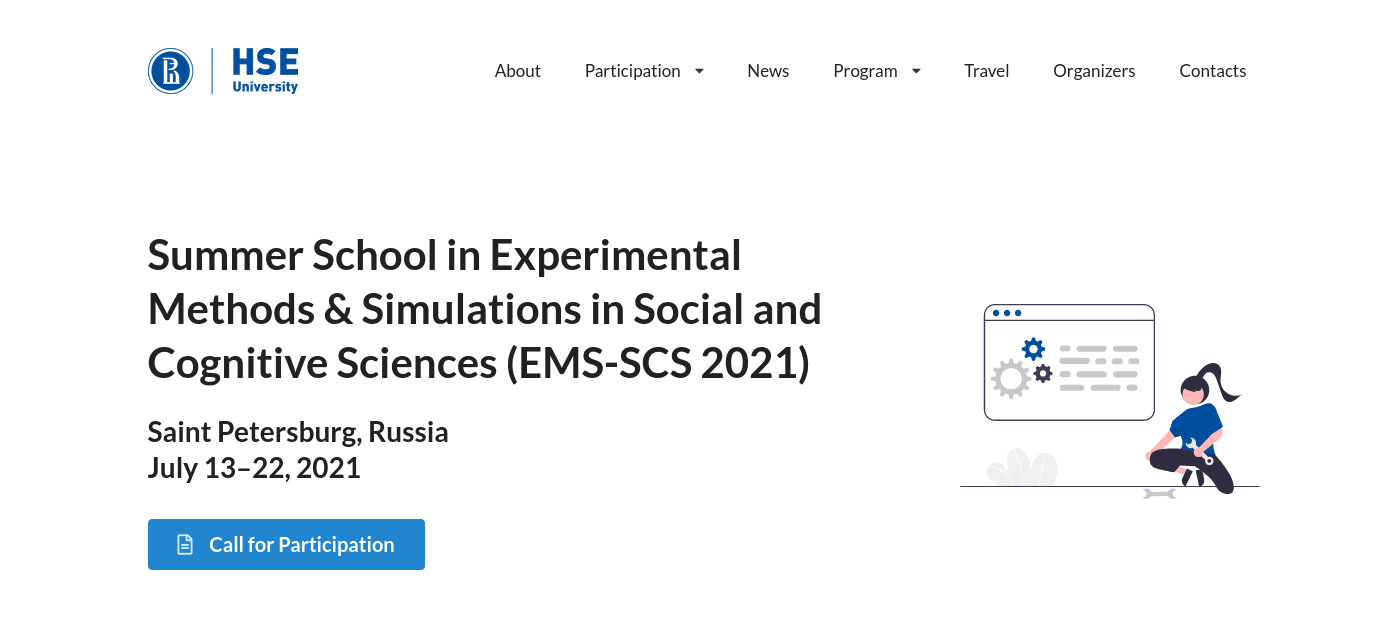Select the News navigation item

768,70
